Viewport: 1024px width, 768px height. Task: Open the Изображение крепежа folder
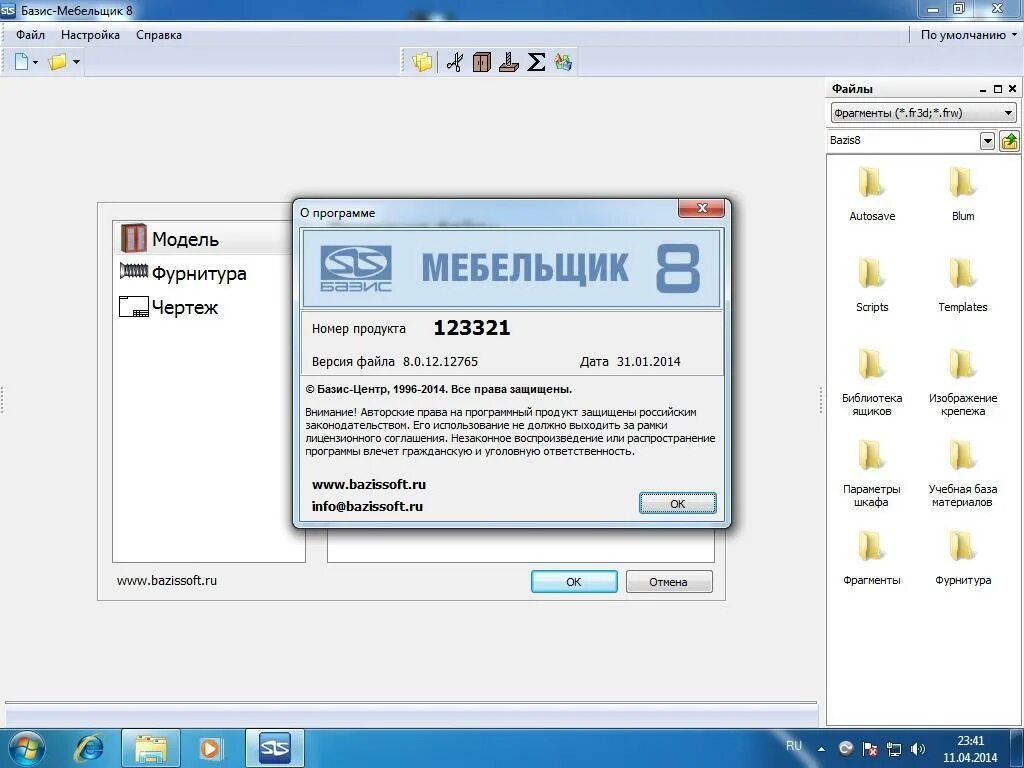point(963,382)
